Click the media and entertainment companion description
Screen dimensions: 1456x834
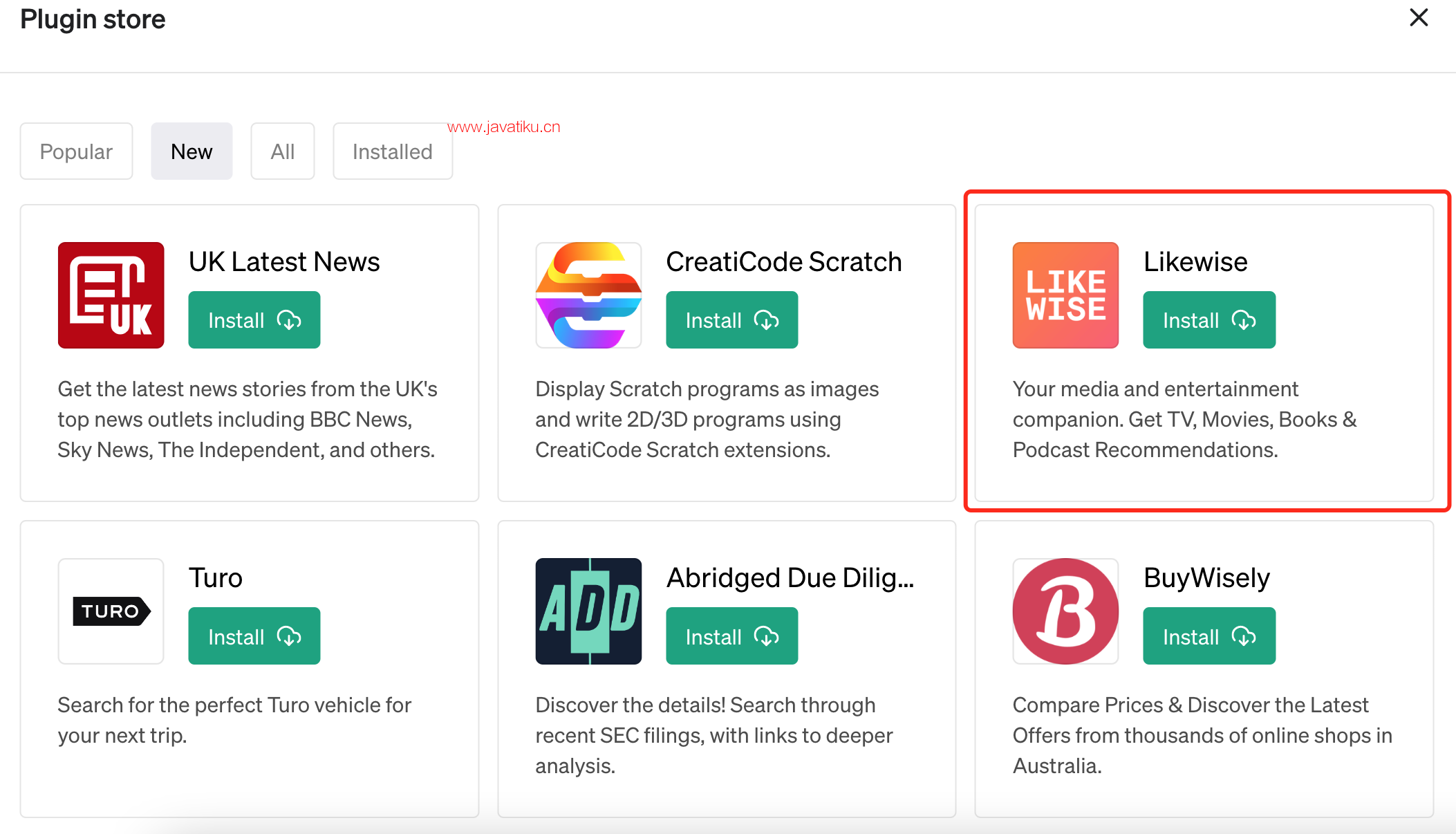pyautogui.click(x=1184, y=420)
